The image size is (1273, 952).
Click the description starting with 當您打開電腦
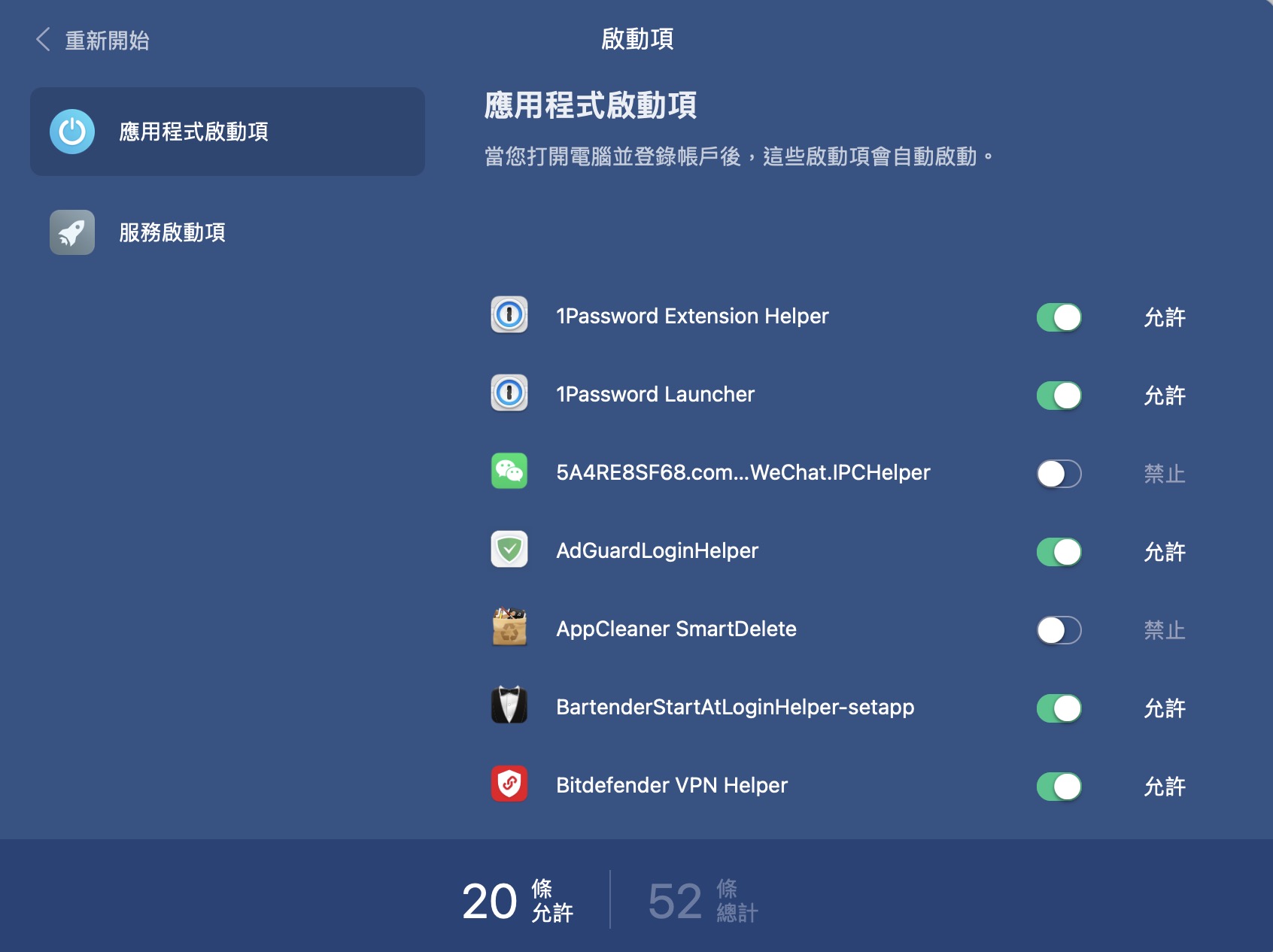[740, 156]
